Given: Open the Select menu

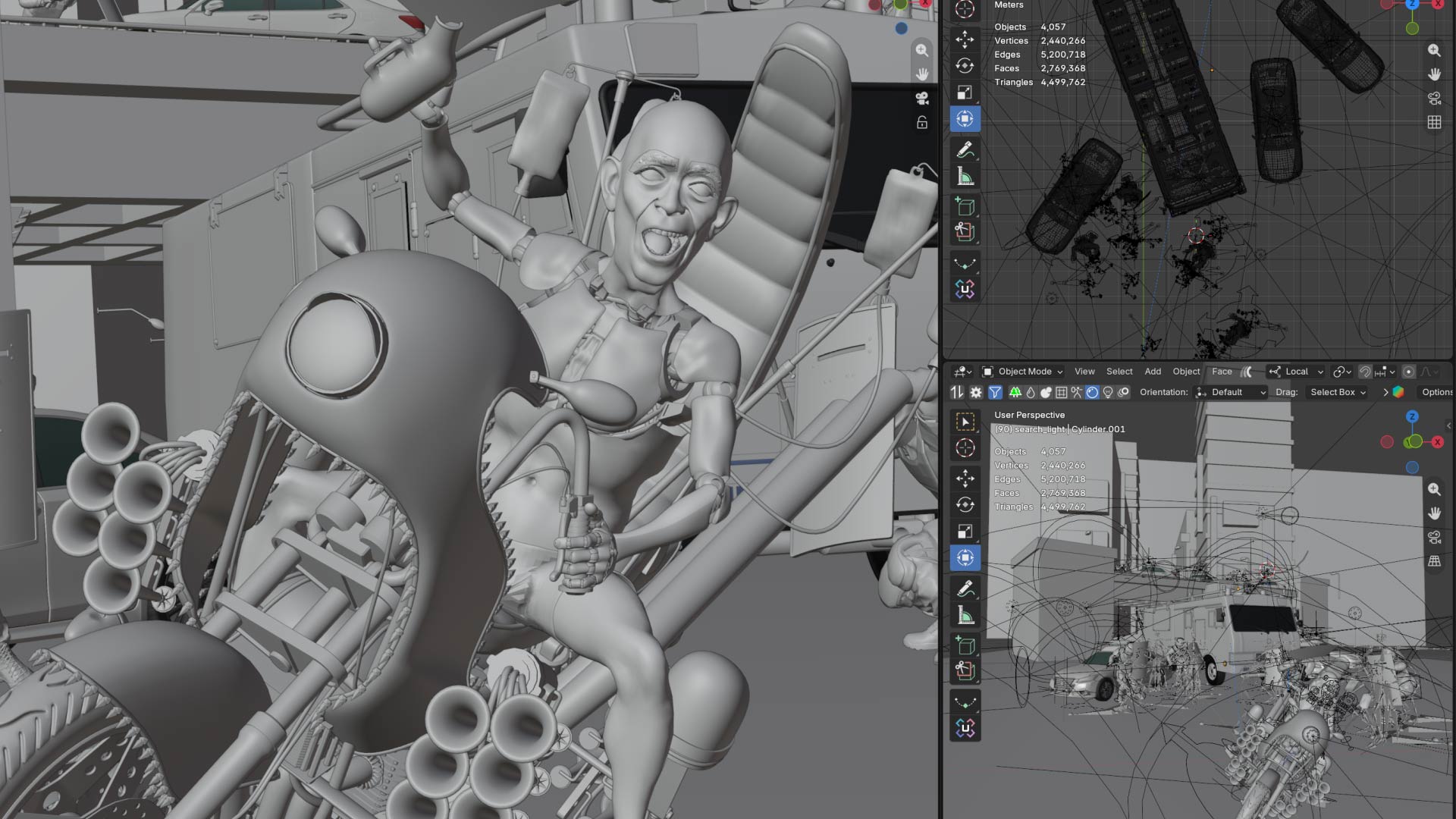Looking at the screenshot, I should 1119,372.
